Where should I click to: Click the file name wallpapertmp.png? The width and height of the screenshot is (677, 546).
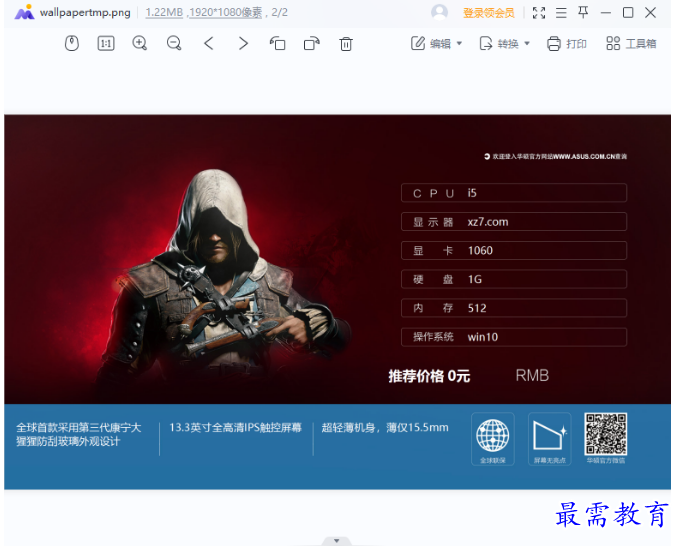(x=85, y=13)
